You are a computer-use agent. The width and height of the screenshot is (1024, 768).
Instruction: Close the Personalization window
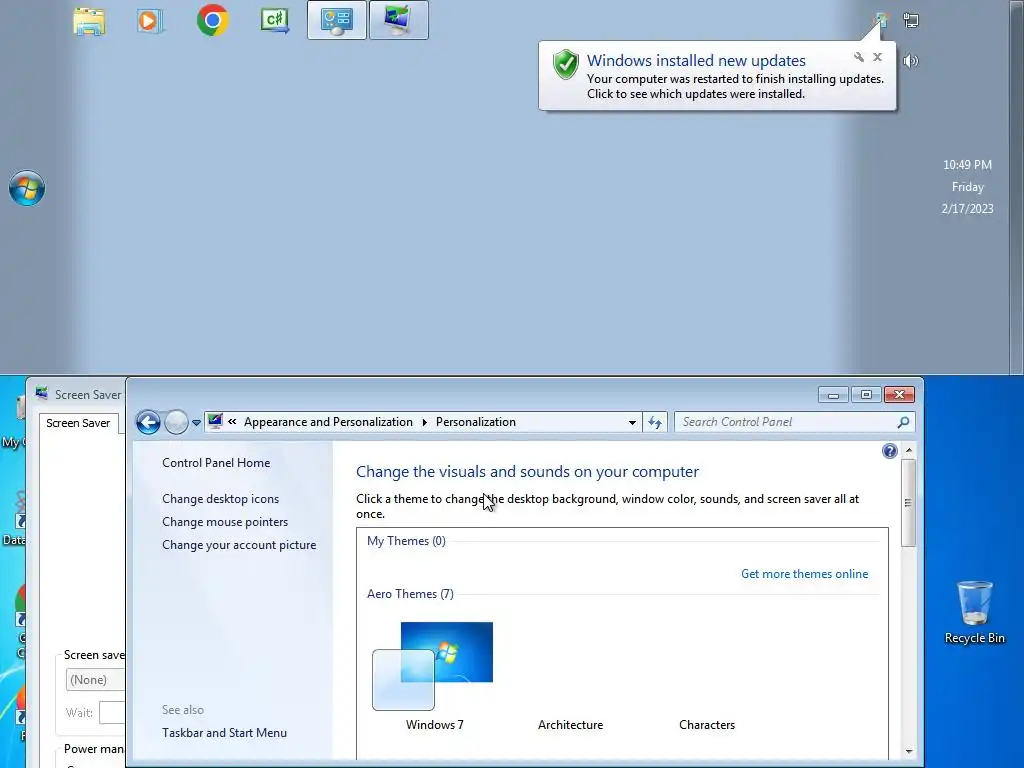899,394
